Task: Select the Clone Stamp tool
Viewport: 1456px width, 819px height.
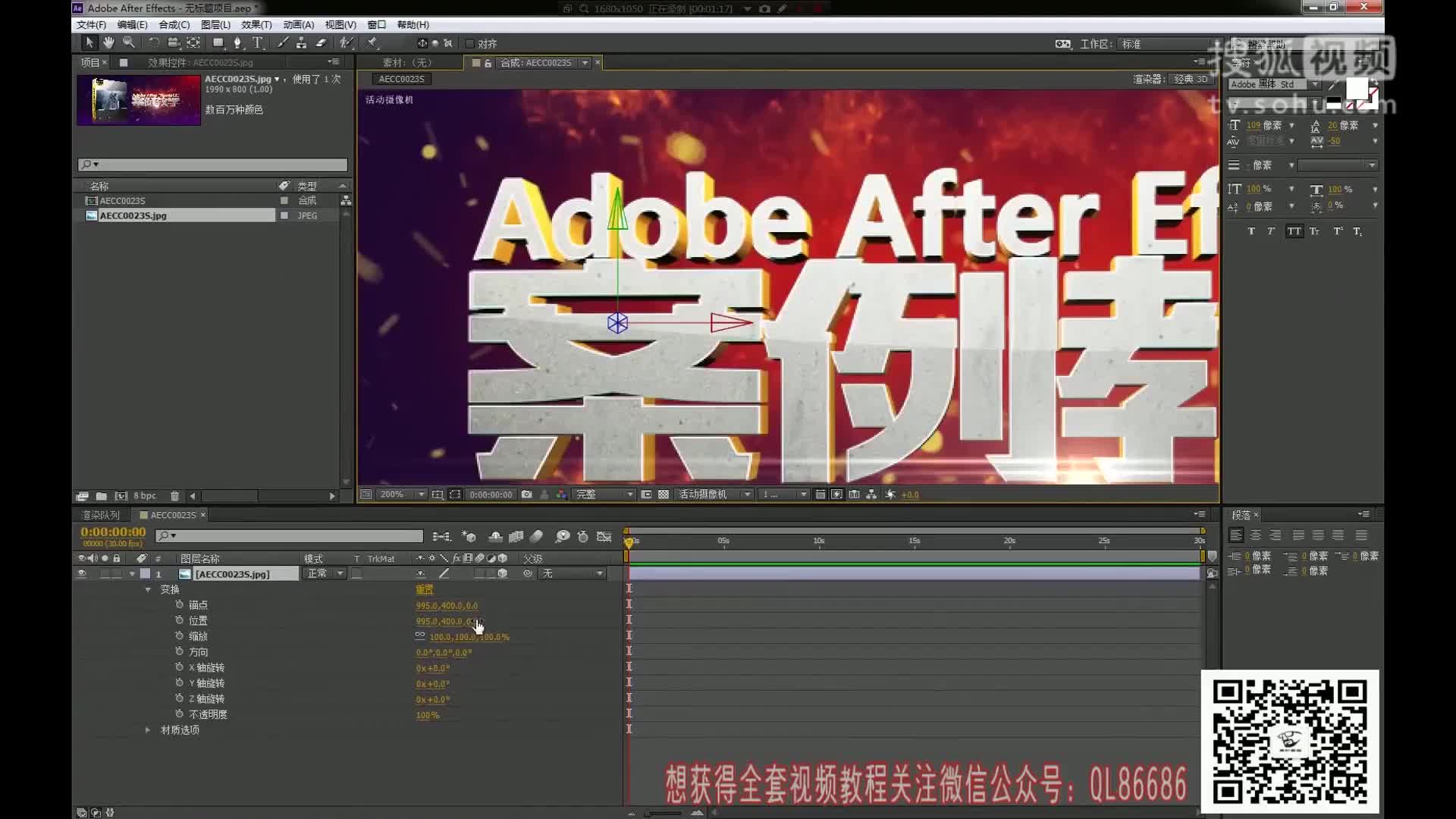Action: click(x=301, y=43)
